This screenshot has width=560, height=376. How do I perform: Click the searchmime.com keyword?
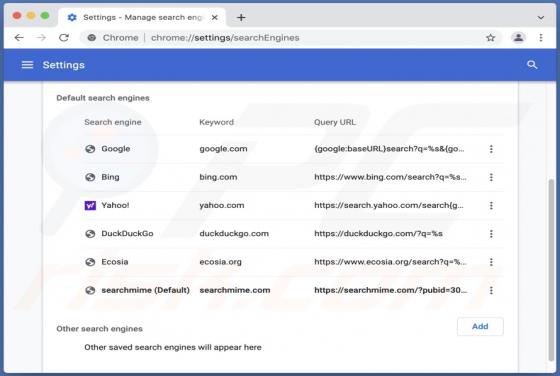coord(235,290)
